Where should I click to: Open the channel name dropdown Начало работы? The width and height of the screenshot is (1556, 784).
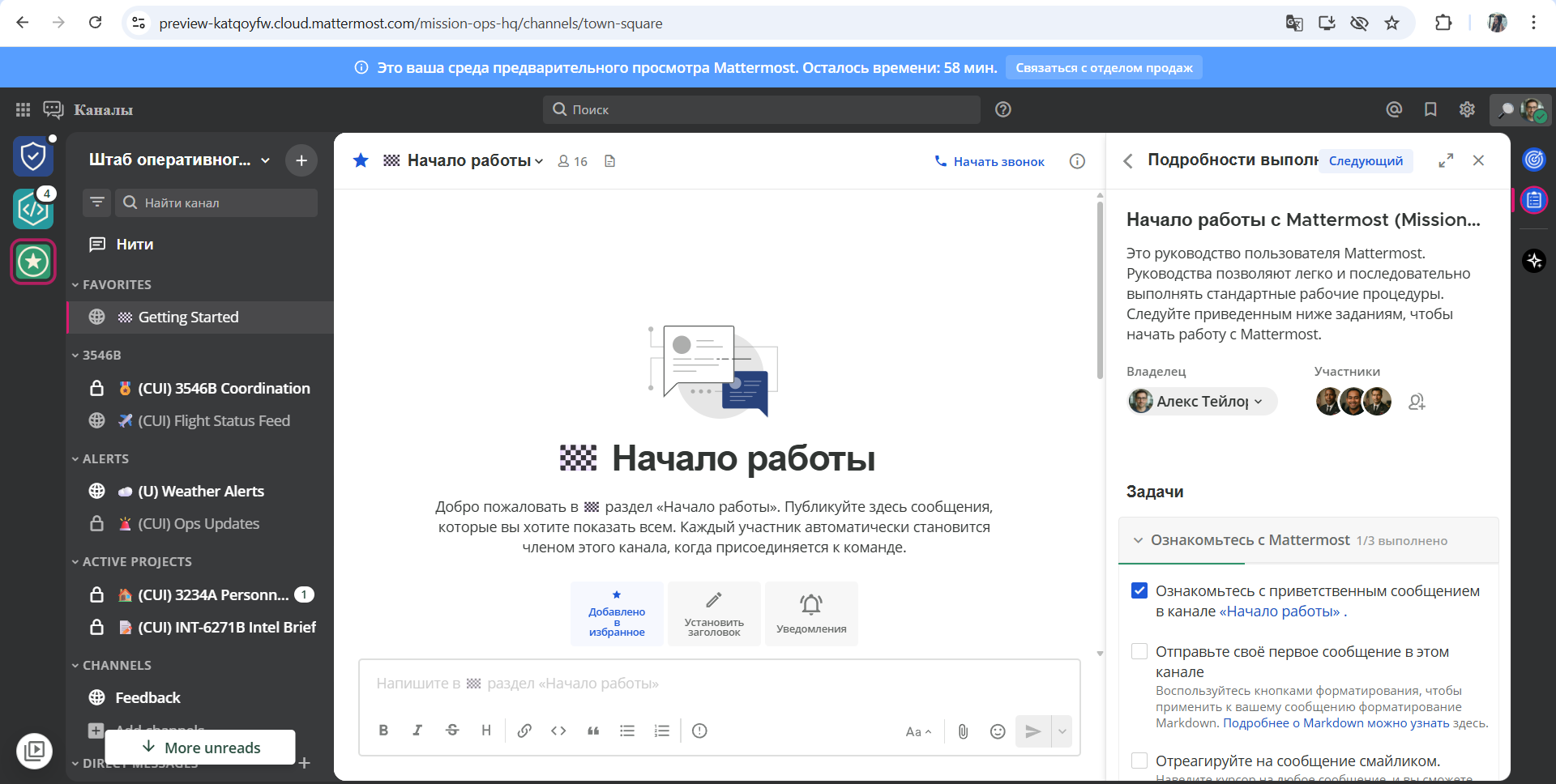point(540,160)
